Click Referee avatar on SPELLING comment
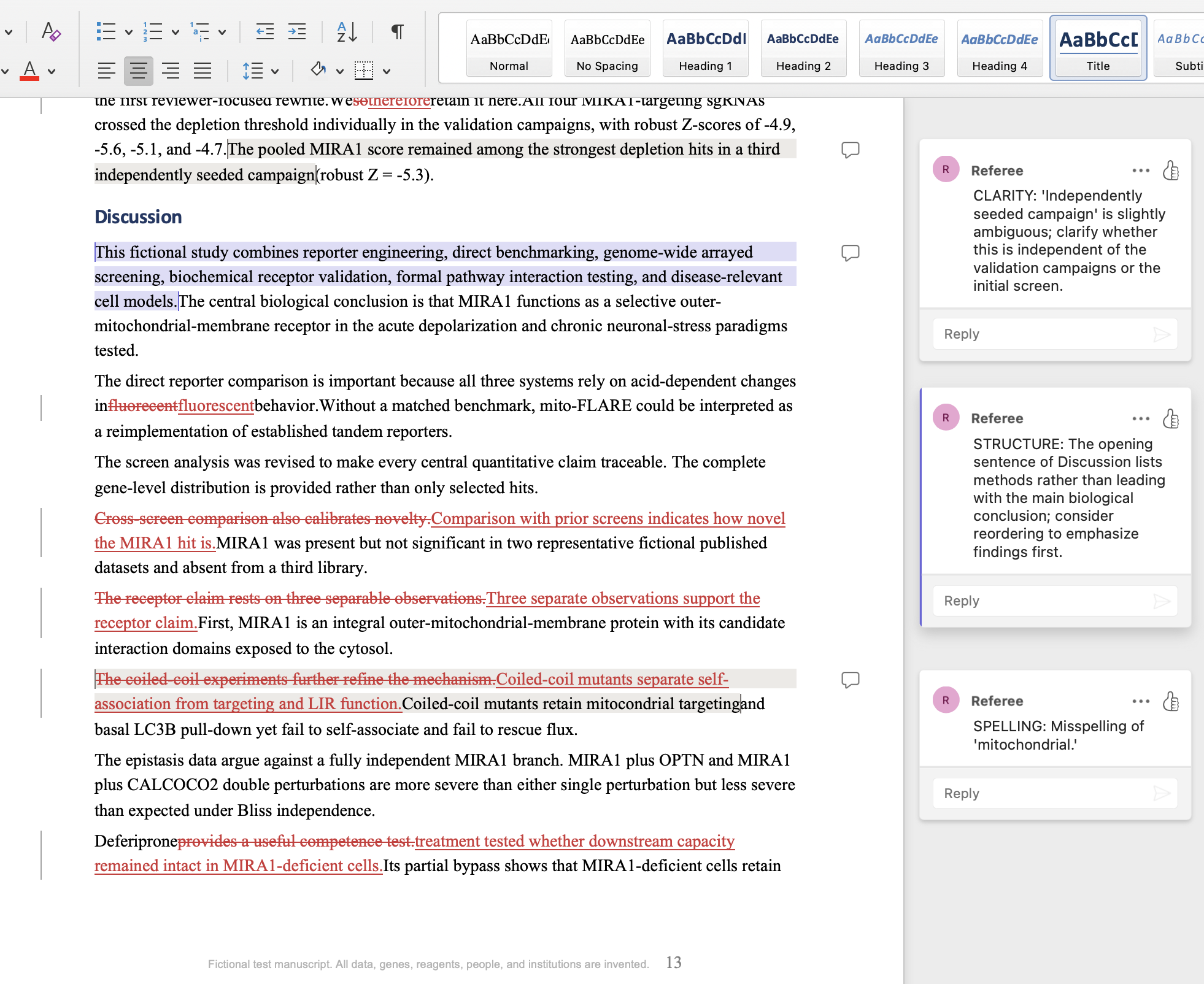This screenshot has width=1204, height=984. pyautogui.click(x=946, y=700)
